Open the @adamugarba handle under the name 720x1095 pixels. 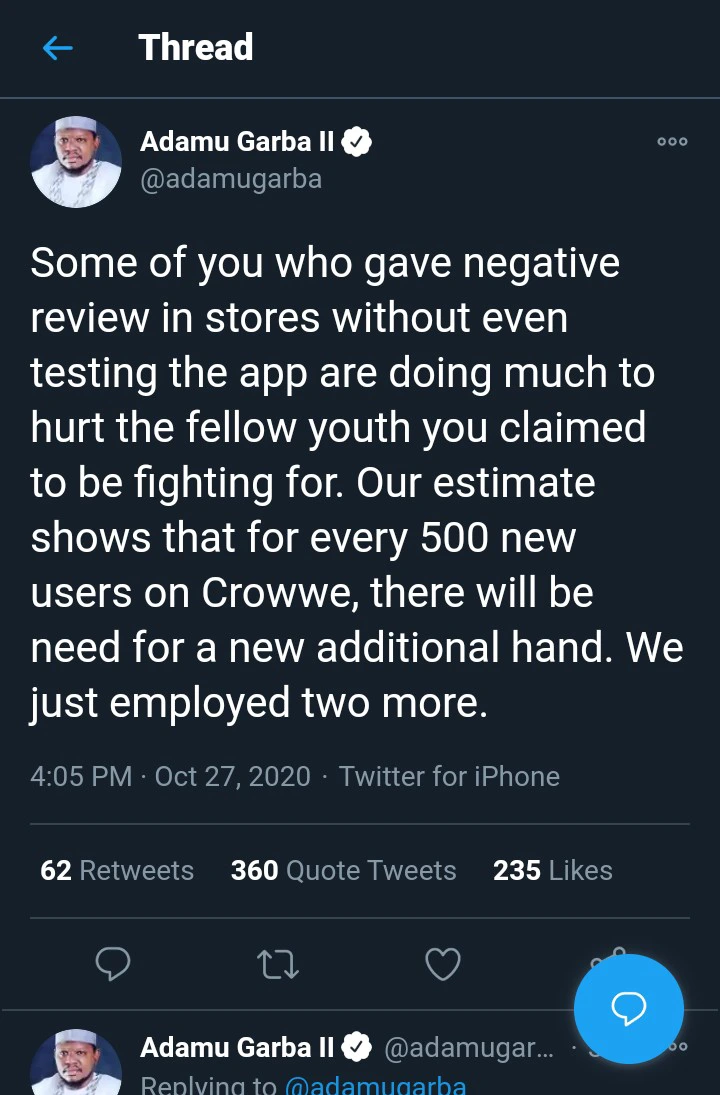(x=231, y=181)
